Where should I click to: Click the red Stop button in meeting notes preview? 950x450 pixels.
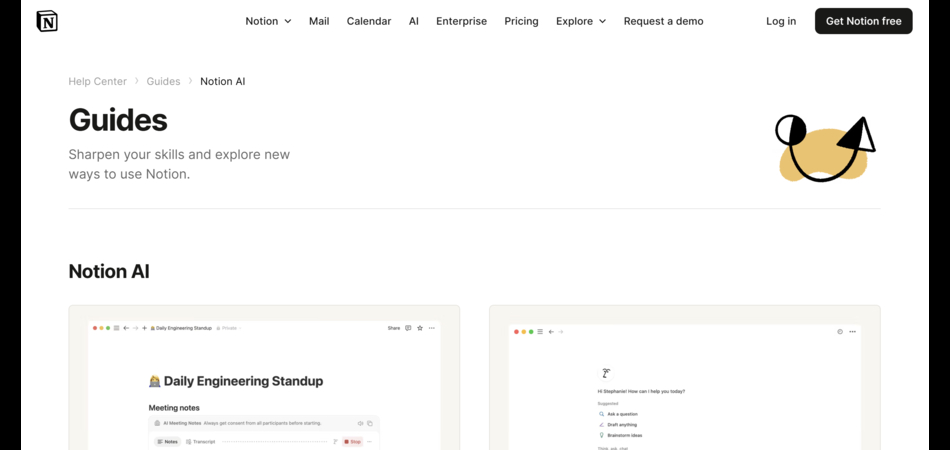pos(352,442)
